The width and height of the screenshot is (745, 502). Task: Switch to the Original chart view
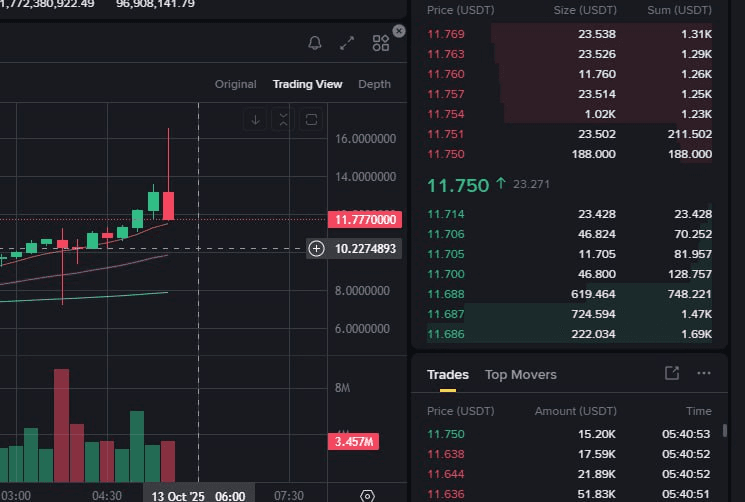coord(236,84)
